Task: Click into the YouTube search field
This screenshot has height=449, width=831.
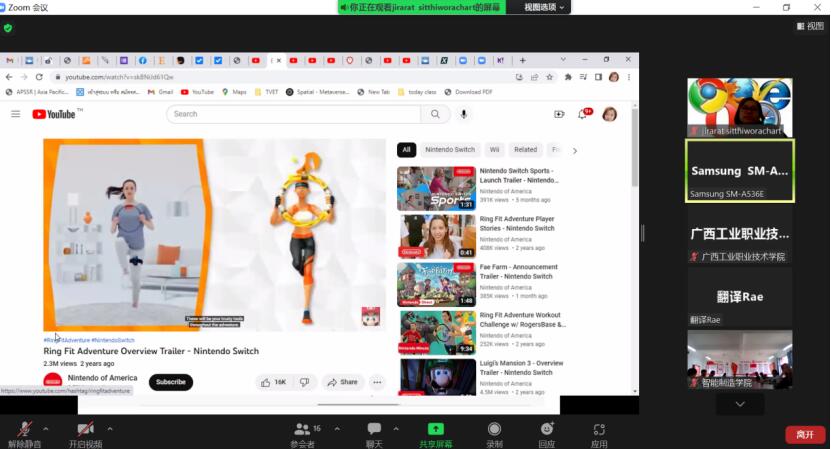Action: tap(293, 114)
